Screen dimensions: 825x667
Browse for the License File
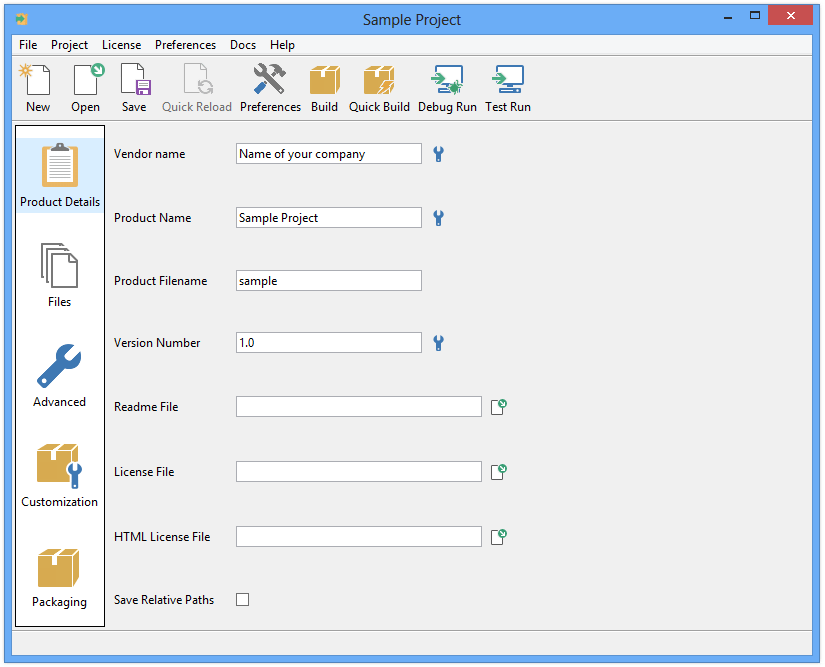click(499, 471)
